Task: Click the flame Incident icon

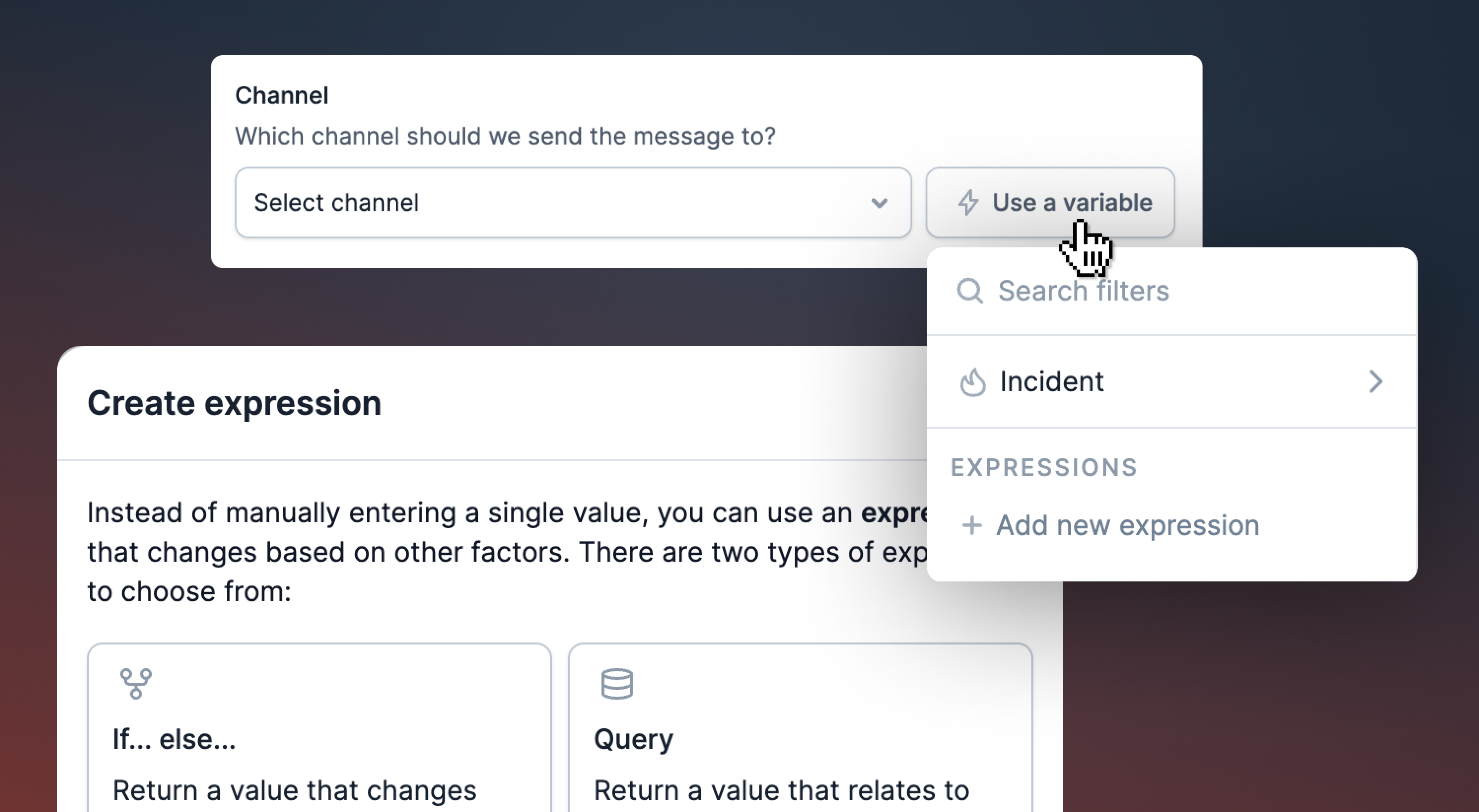Action: point(973,382)
